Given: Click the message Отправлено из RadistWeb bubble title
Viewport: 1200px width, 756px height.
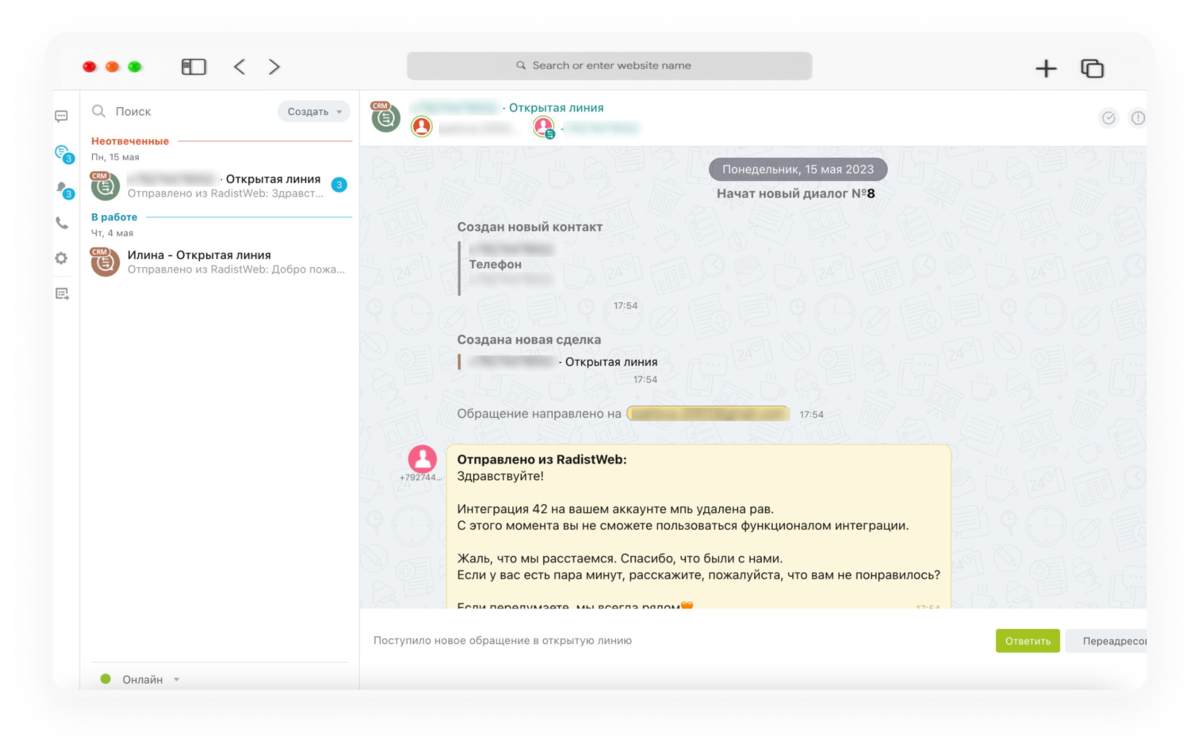Looking at the screenshot, I should [542, 460].
